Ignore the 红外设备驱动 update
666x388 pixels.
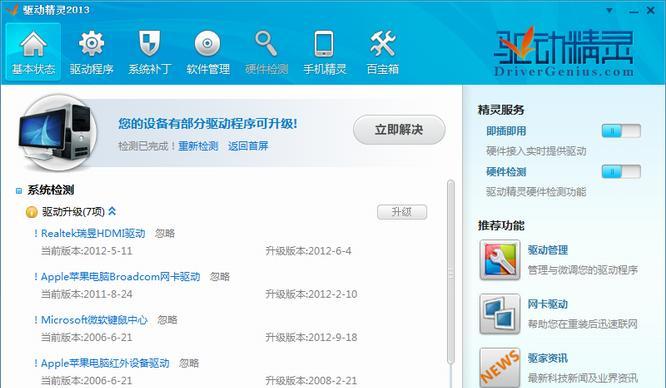pyautogui.click(x=189, y=363)
